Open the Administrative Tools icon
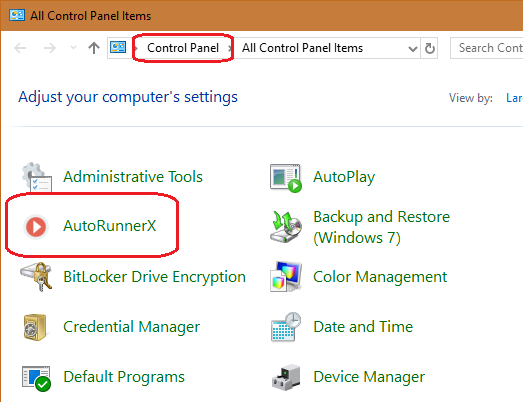 click(37, 177)
